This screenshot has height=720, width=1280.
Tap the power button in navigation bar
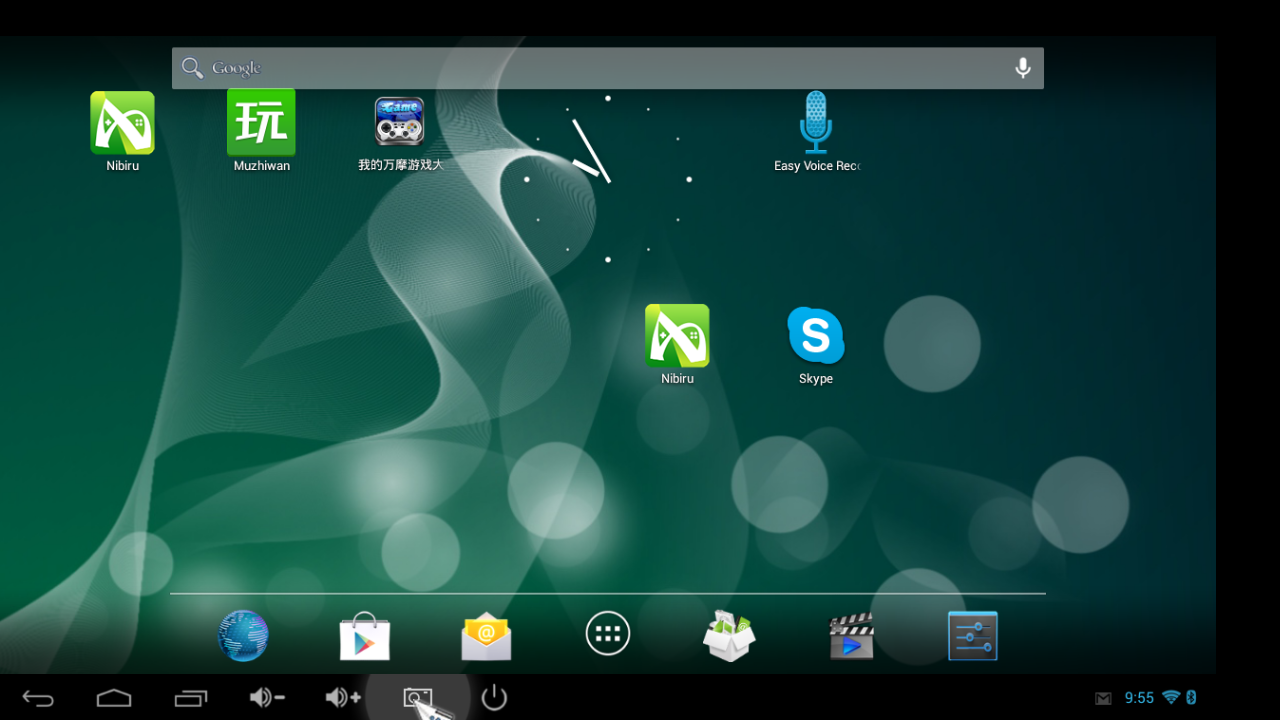(494, 697)
